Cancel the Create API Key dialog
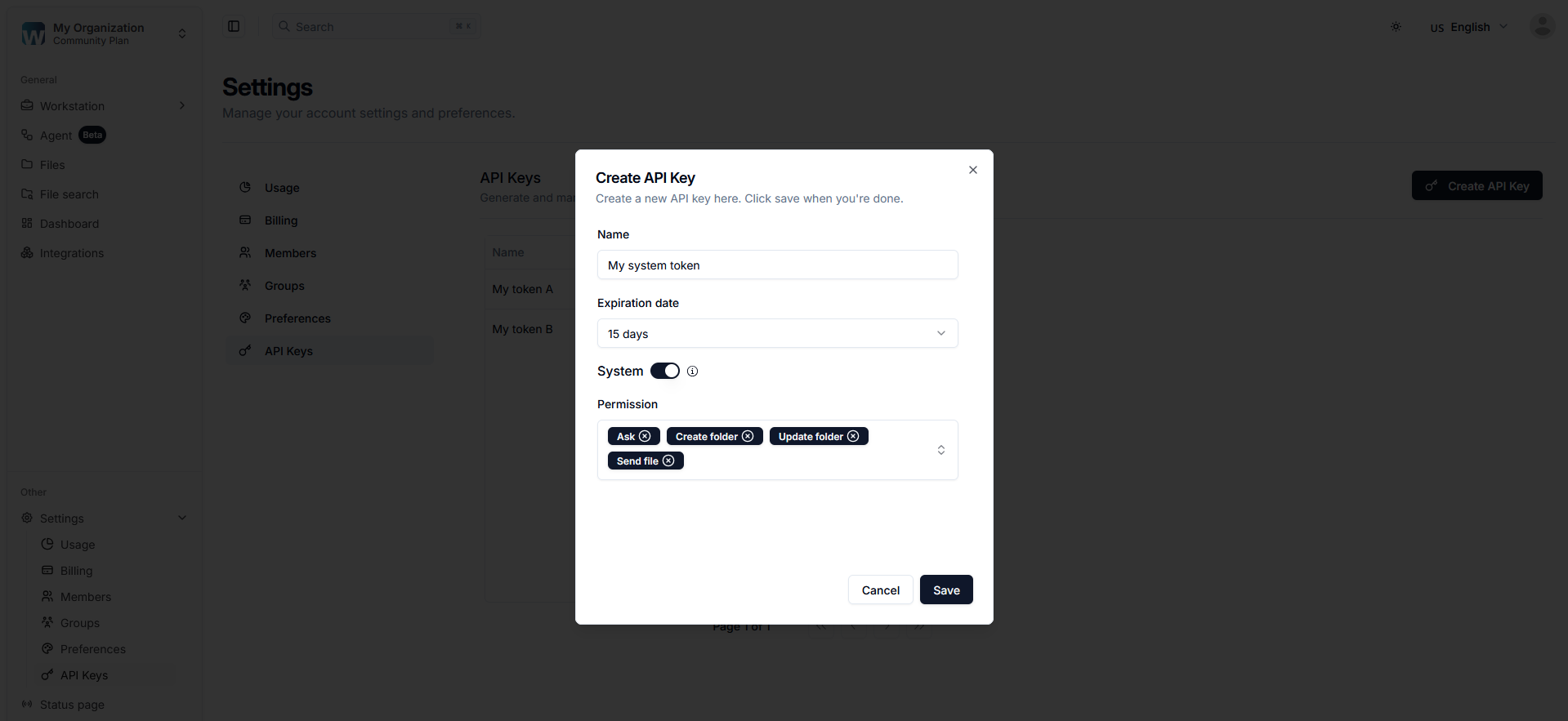The image size is (1568, 721). pyautogui.click(x=880, y=590)
